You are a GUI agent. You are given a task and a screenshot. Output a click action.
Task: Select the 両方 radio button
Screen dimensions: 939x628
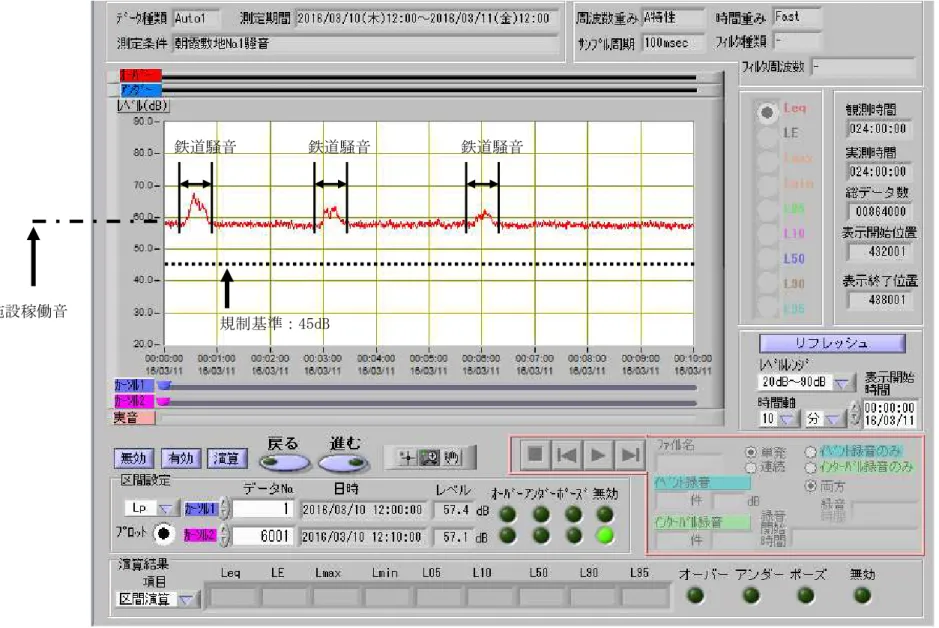[811, 486]
